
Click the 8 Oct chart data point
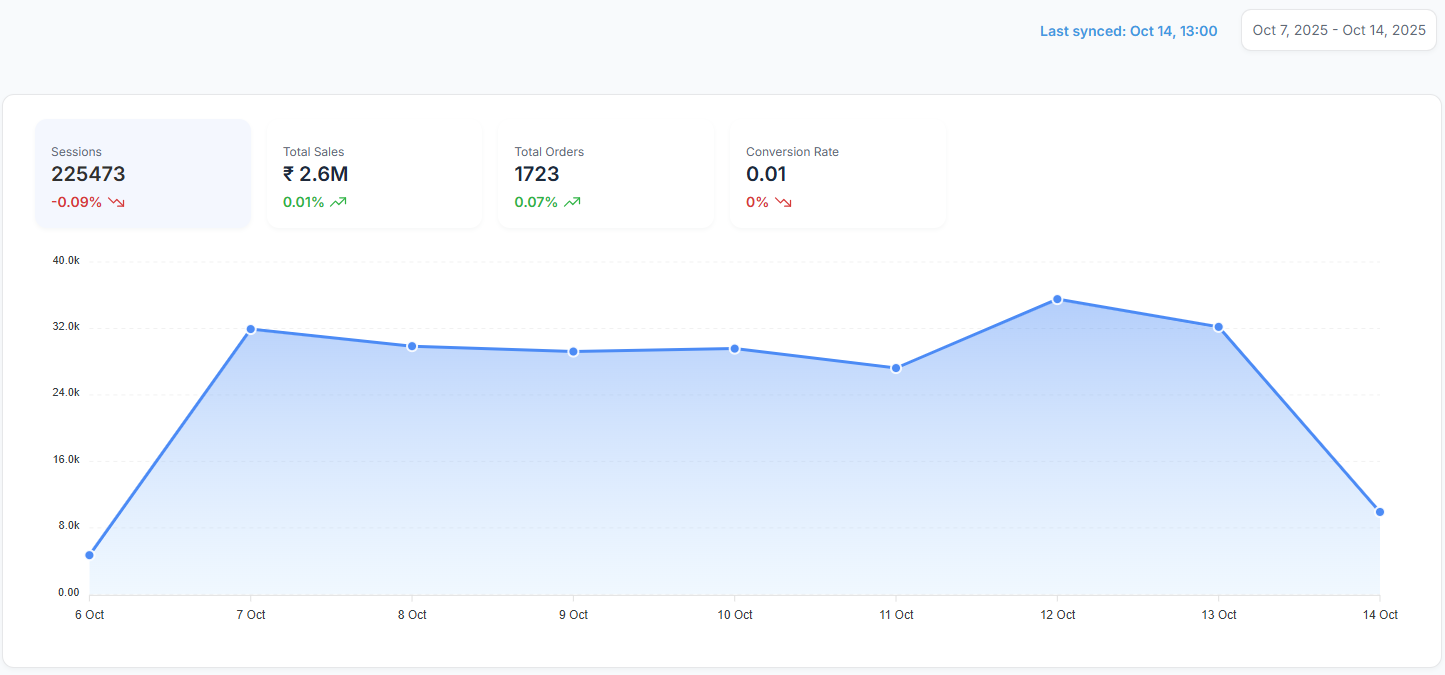412,346
